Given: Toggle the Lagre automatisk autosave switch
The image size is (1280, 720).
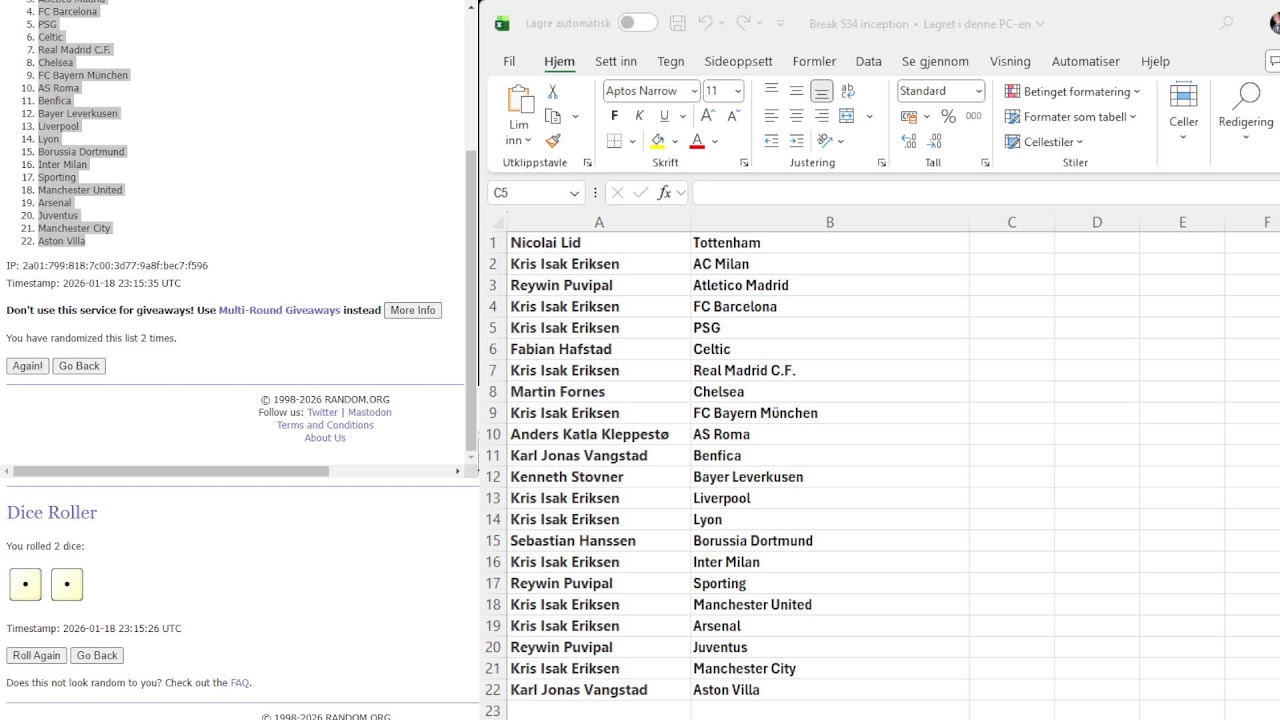Looking at the screenshot, I should (637, 23).
